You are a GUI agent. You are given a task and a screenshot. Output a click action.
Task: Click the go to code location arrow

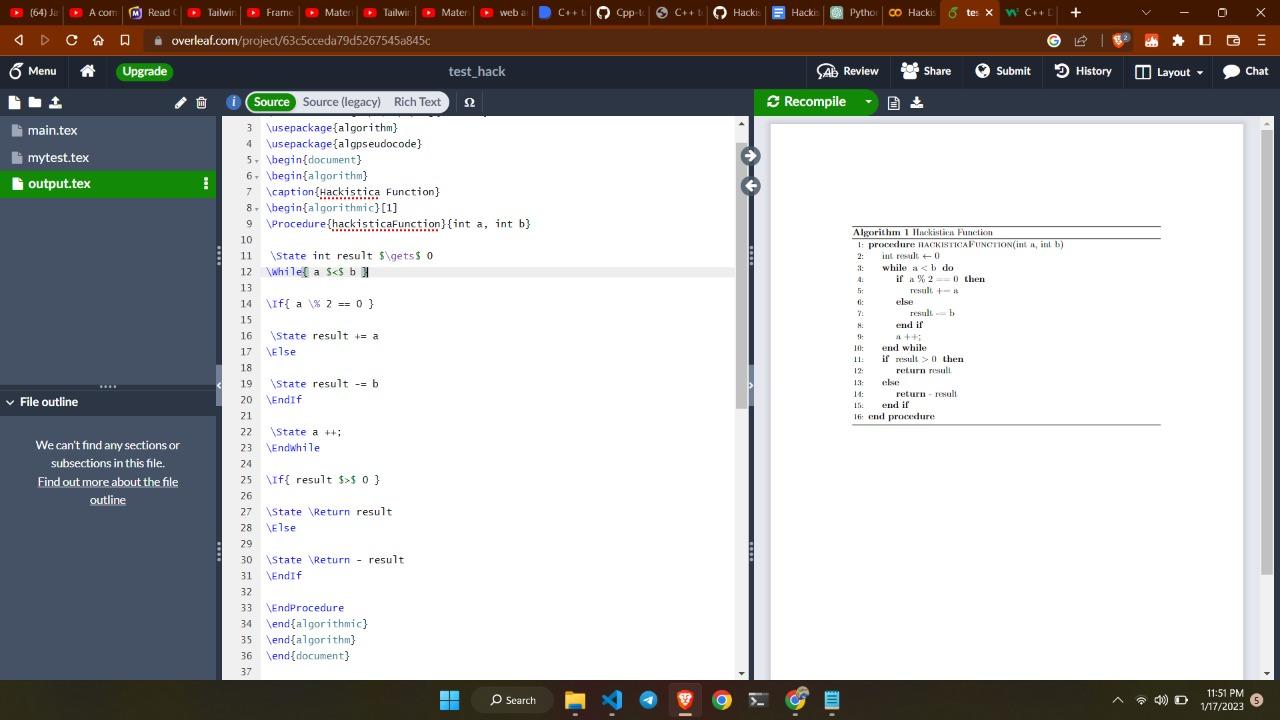tap(750, 186)
